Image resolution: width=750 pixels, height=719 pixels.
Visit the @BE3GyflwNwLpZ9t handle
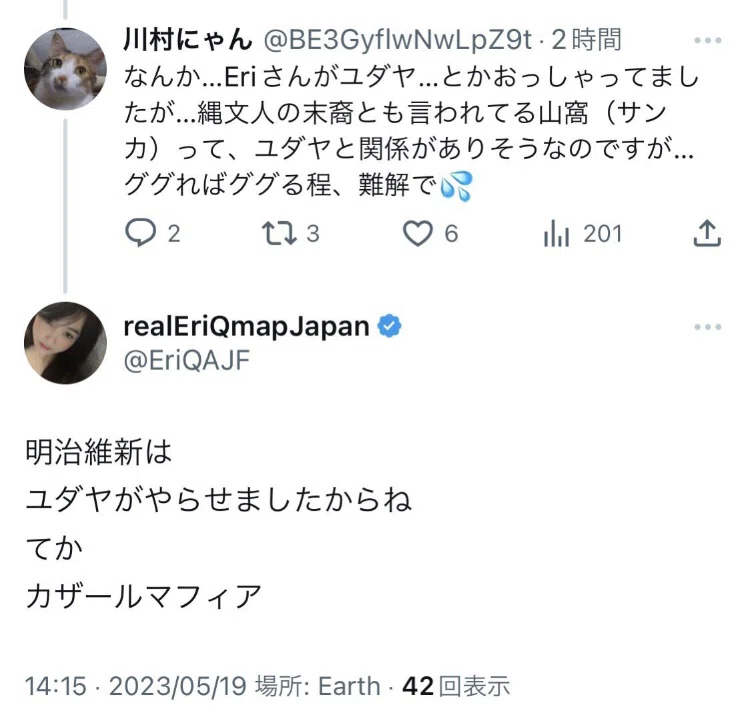point(397,40)
